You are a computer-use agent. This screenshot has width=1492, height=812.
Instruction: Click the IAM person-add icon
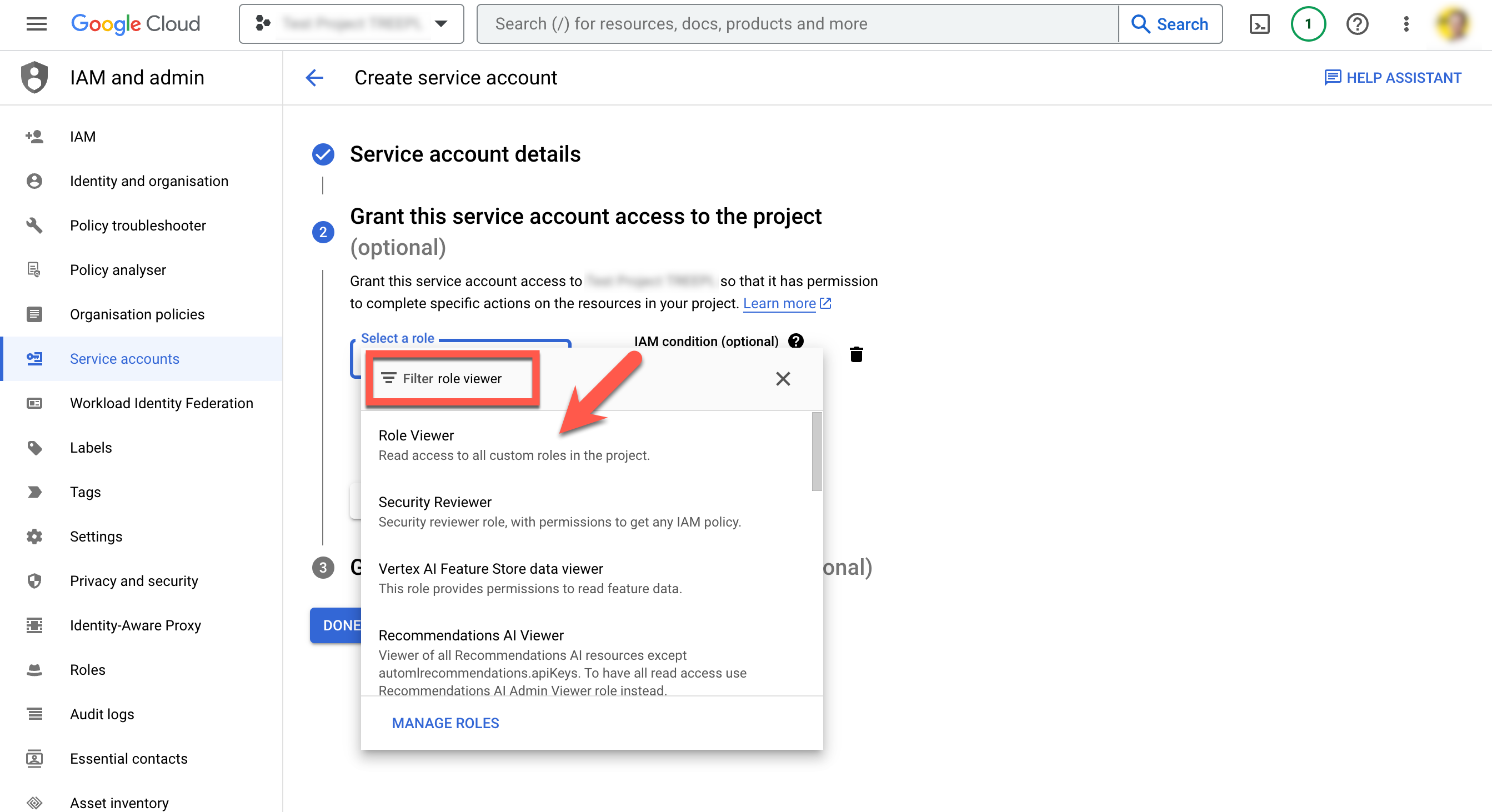[x=34, y=137]
